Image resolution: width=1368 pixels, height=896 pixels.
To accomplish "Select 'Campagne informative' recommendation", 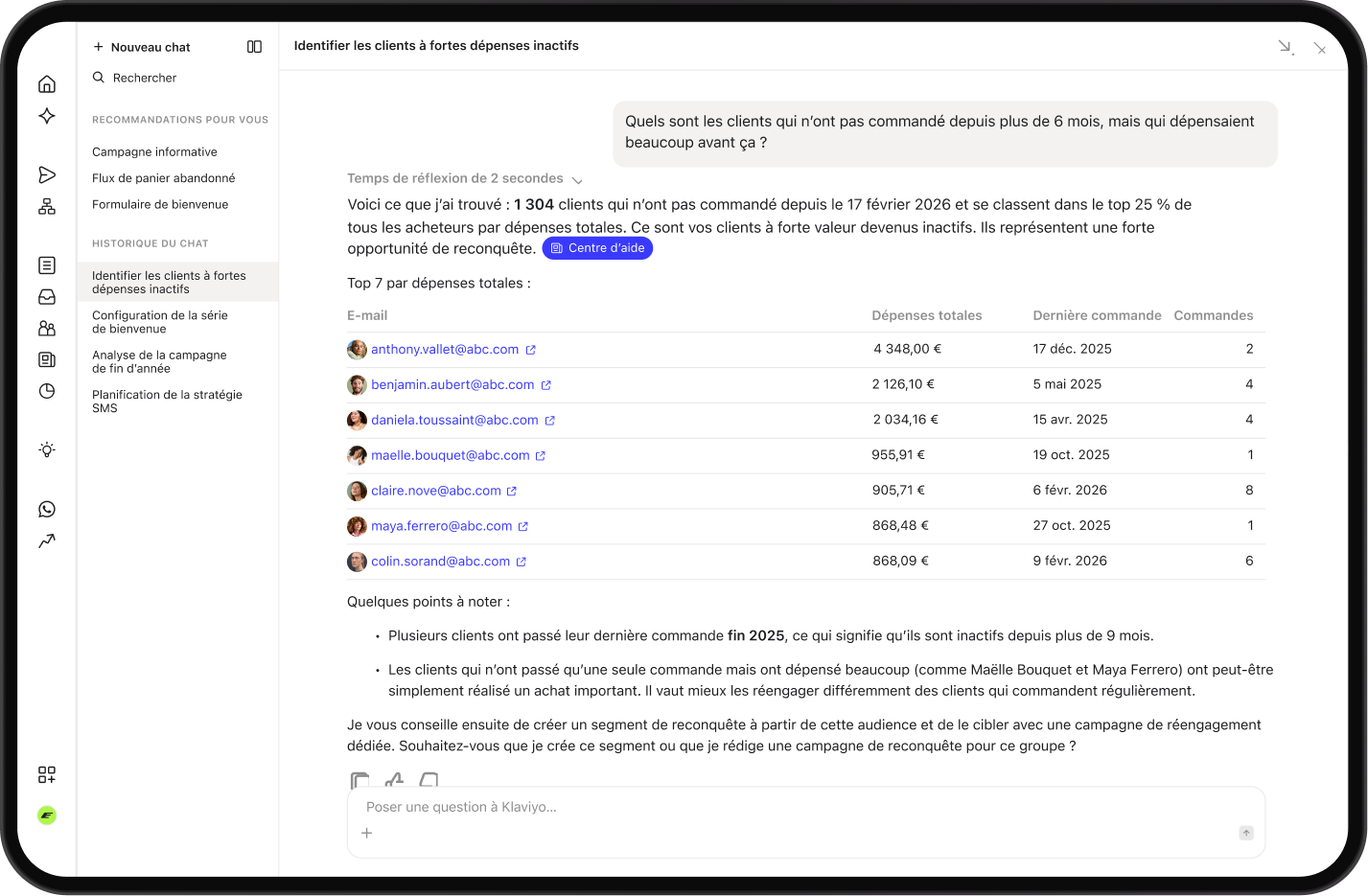I will 154,151.
